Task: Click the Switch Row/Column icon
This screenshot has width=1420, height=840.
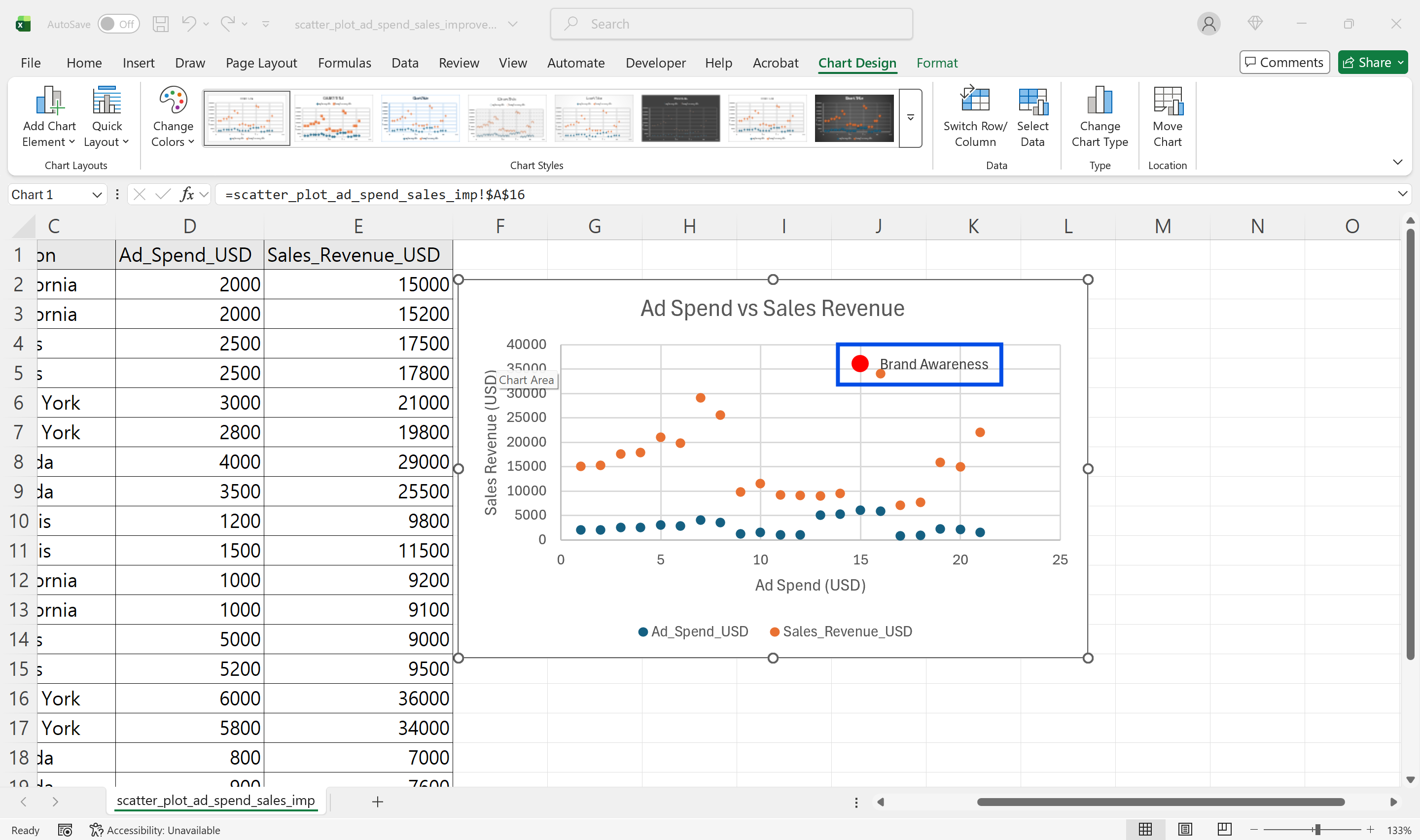Action: point(975,101)
